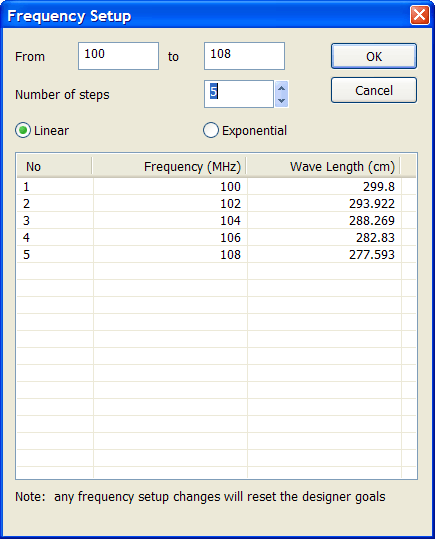The image size is (435, 539).
Task: Click the Cancel button
Action: point(374,90)
